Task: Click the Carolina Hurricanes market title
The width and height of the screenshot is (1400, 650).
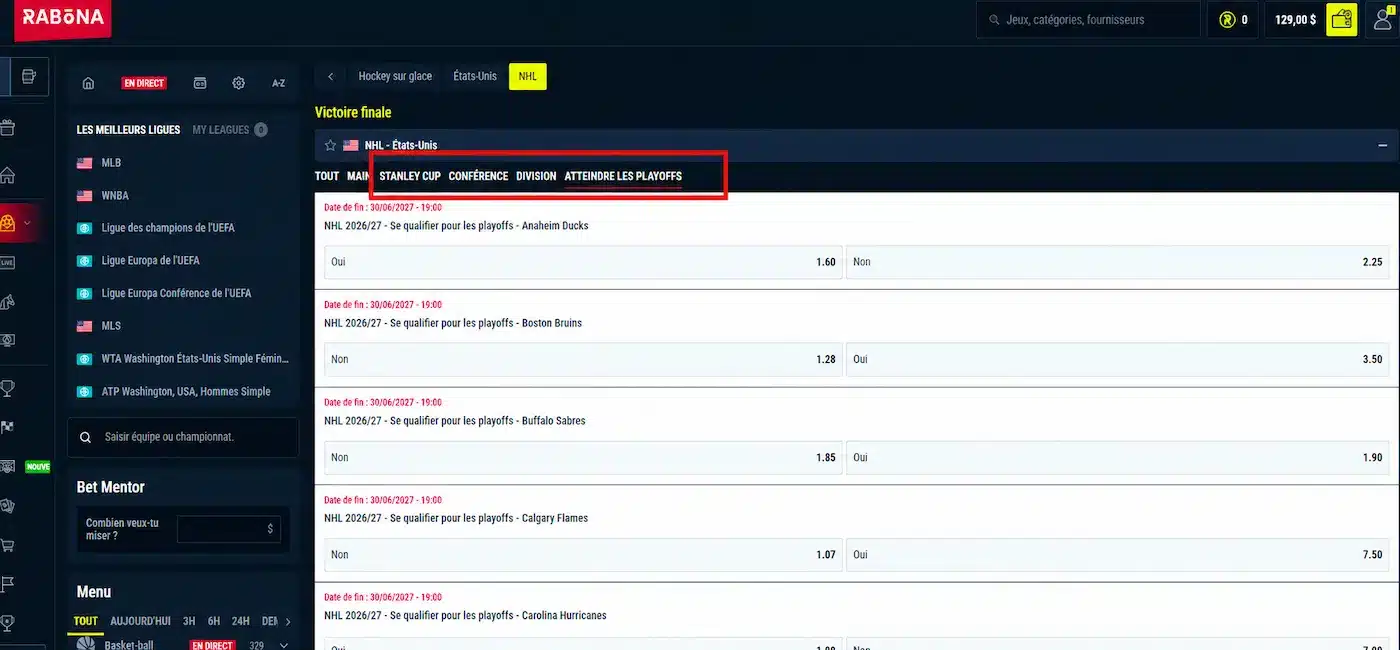Action: pyautogui.click(x=465, y=615)
